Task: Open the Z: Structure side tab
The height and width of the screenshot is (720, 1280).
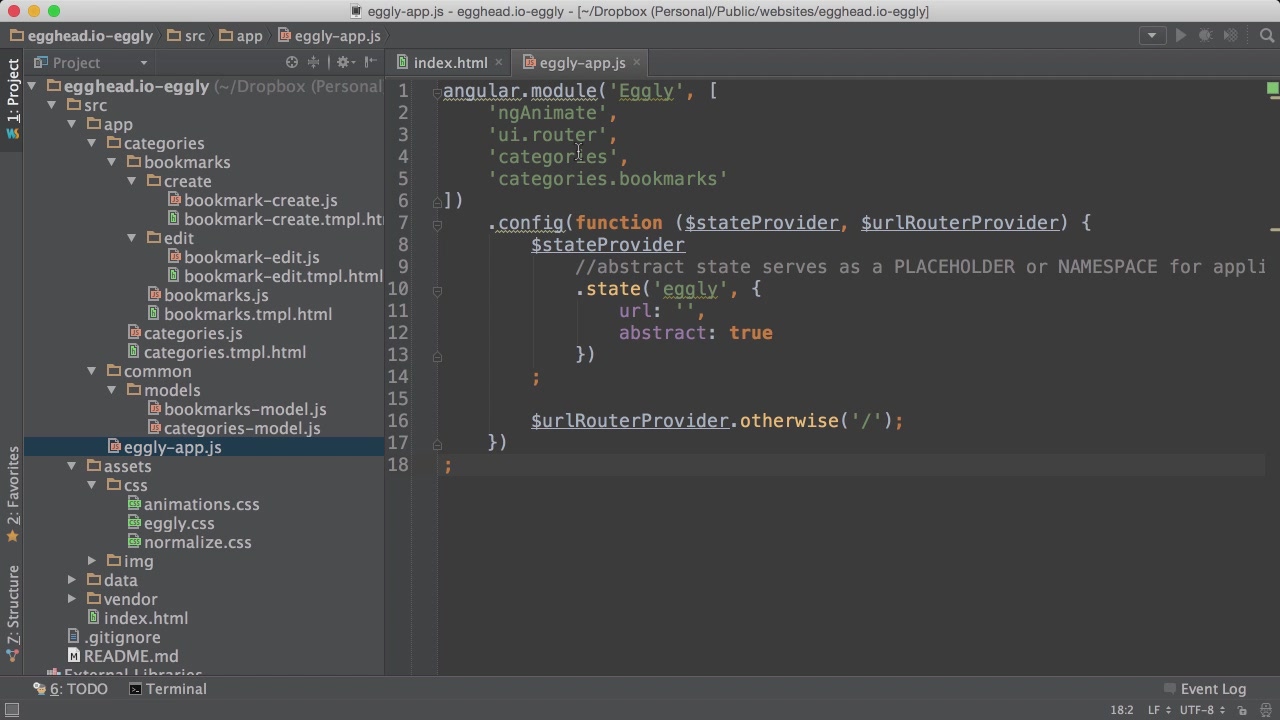Action: tap(13, 614)
